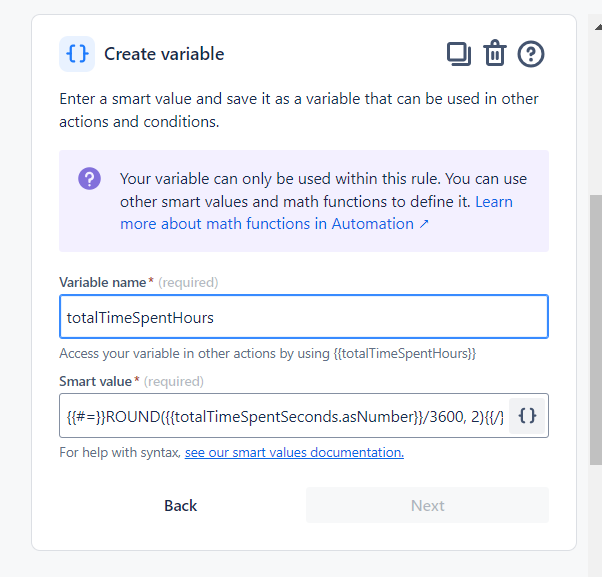Click the Create variable braces icon in header
This screenshot has height=577, width=602.
[x=77, y=54]
